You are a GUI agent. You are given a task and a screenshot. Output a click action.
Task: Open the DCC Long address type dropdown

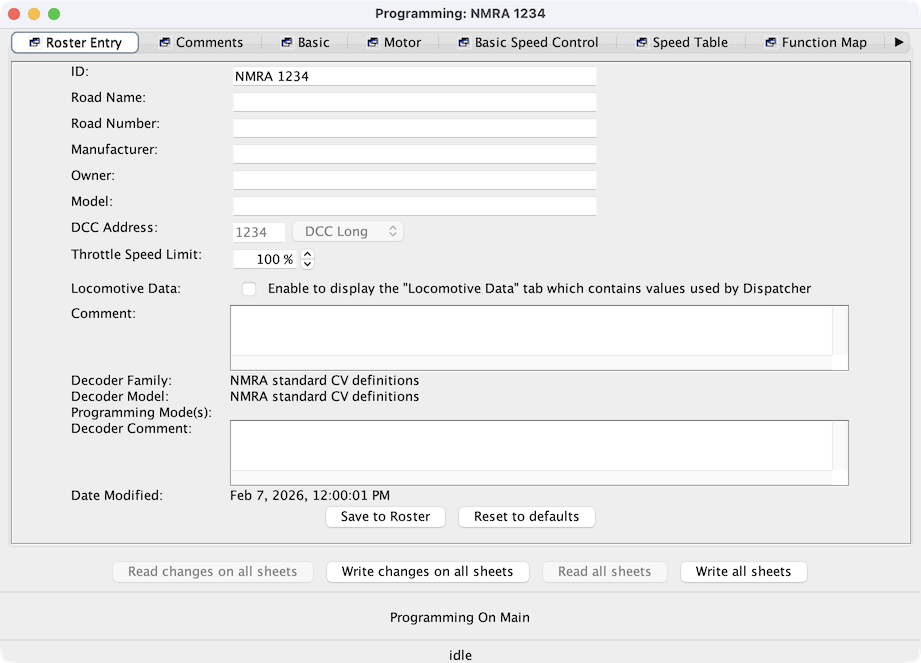(347, 232)
